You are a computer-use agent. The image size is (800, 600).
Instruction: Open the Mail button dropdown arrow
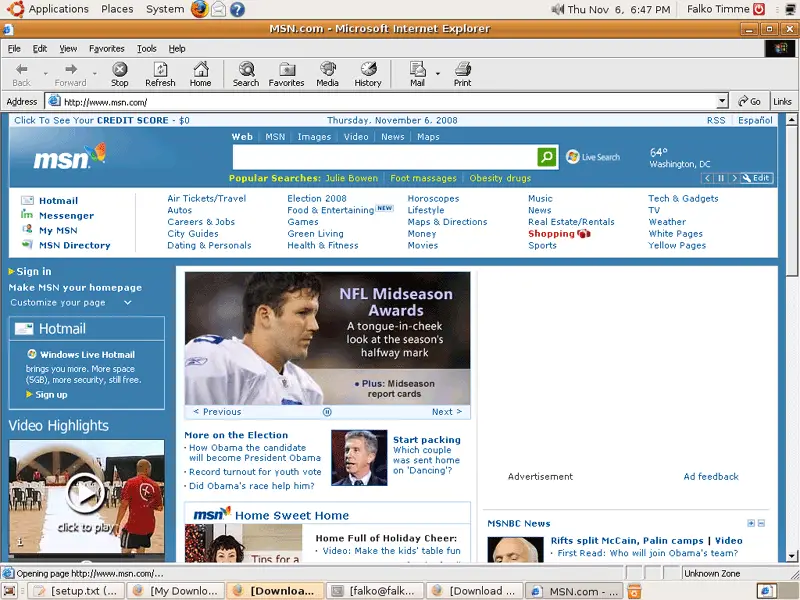coord(438,74)
